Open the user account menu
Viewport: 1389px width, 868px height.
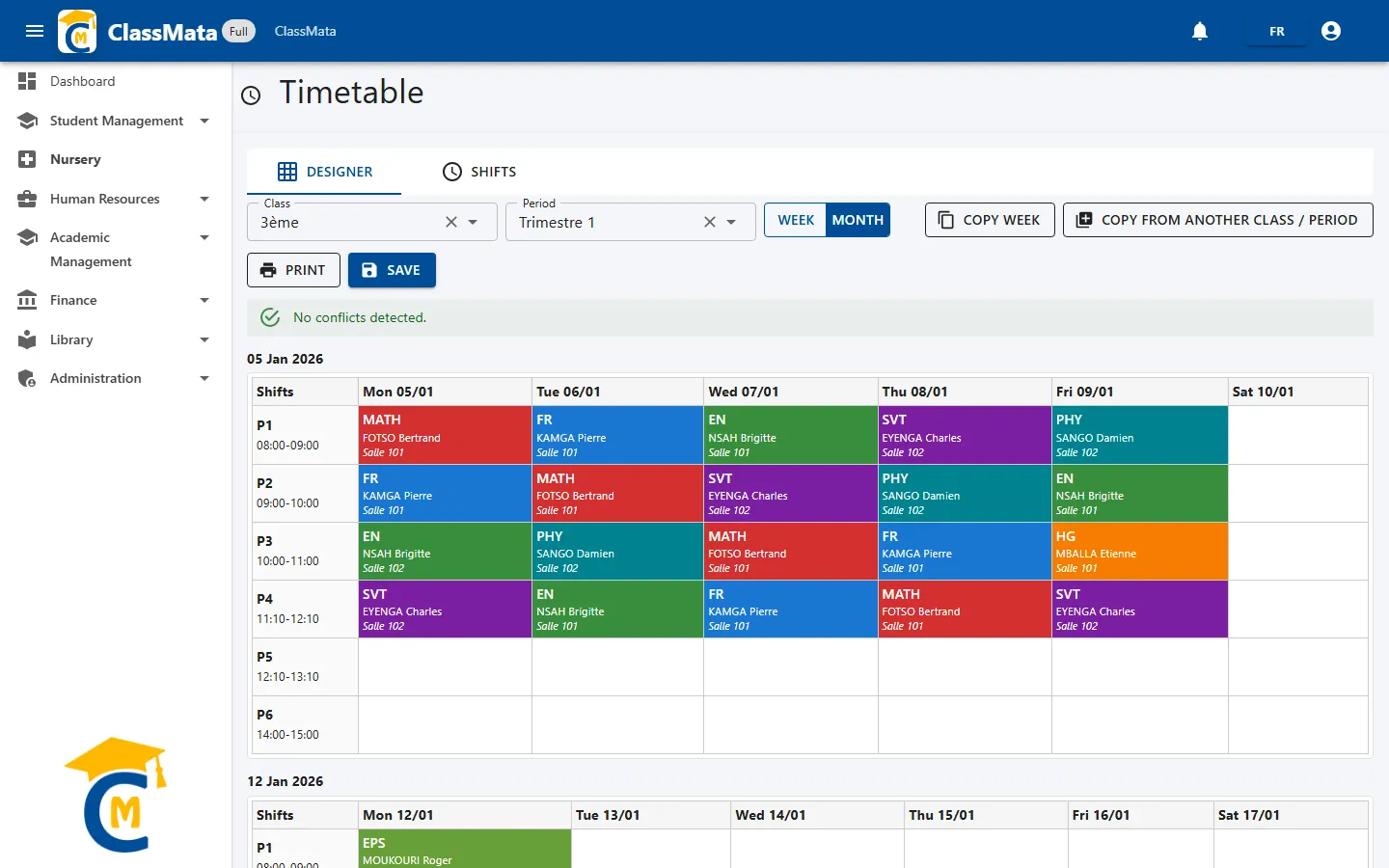pos(1331,31)
